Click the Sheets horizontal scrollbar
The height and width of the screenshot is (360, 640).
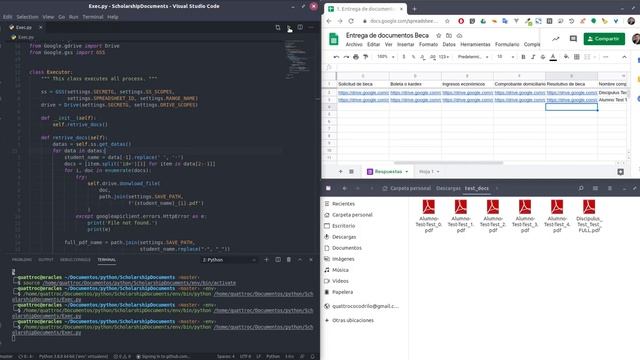[x=448, y=163]
